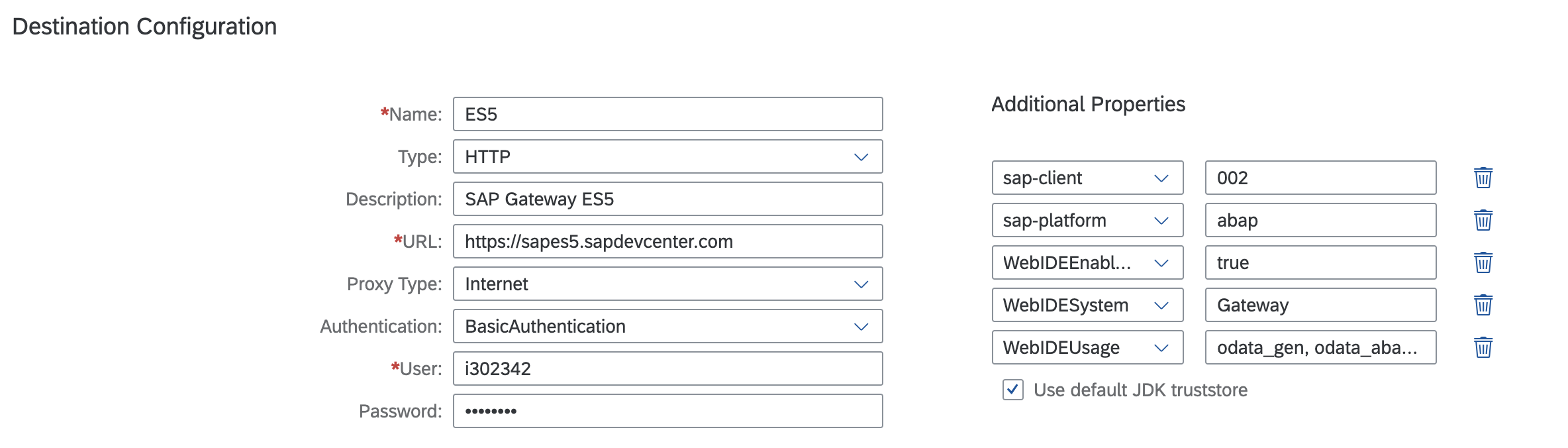Viewport: 1568px width, 448px height.
Task: Remove the WebIDEUsage property using trash icon
Action: point(1483,347)
